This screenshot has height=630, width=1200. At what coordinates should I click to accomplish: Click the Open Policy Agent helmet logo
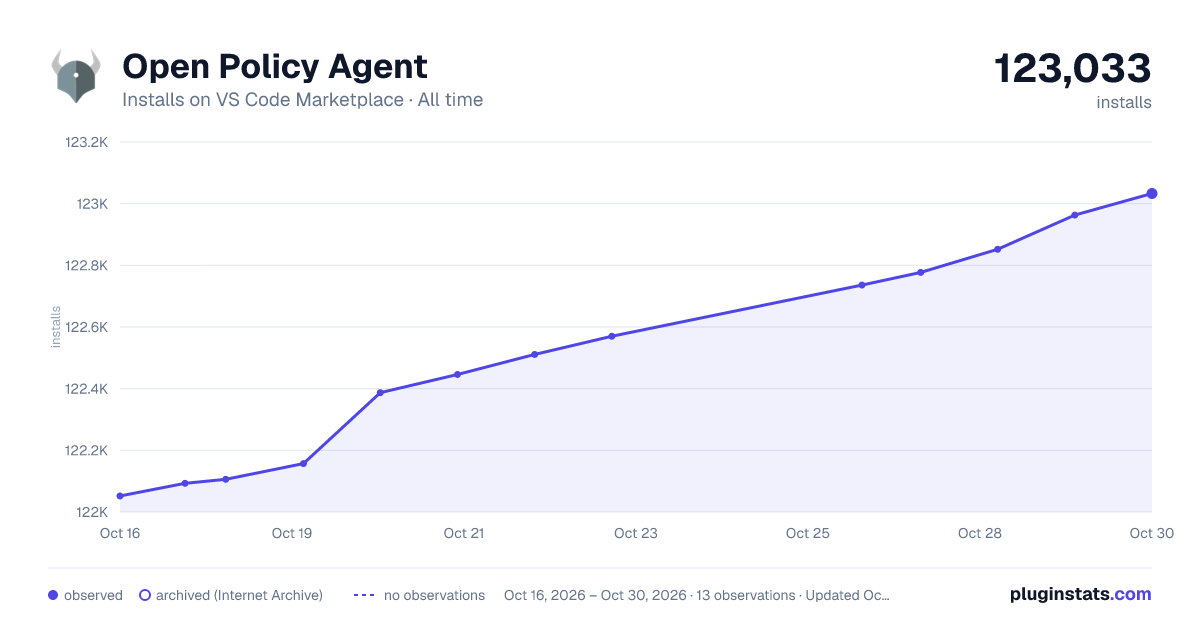point(77,76)
